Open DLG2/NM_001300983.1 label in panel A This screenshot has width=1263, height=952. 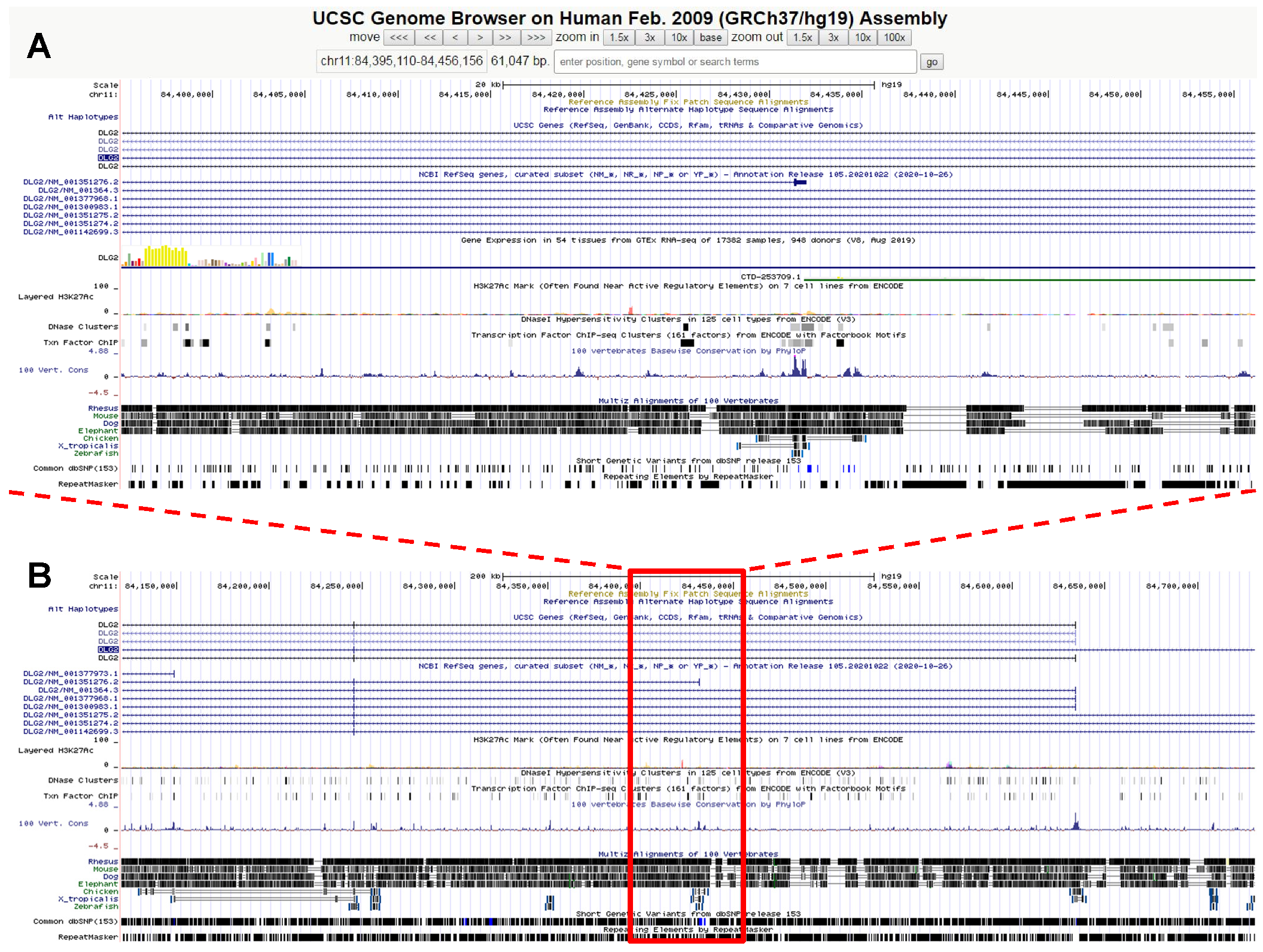point(71,207)
